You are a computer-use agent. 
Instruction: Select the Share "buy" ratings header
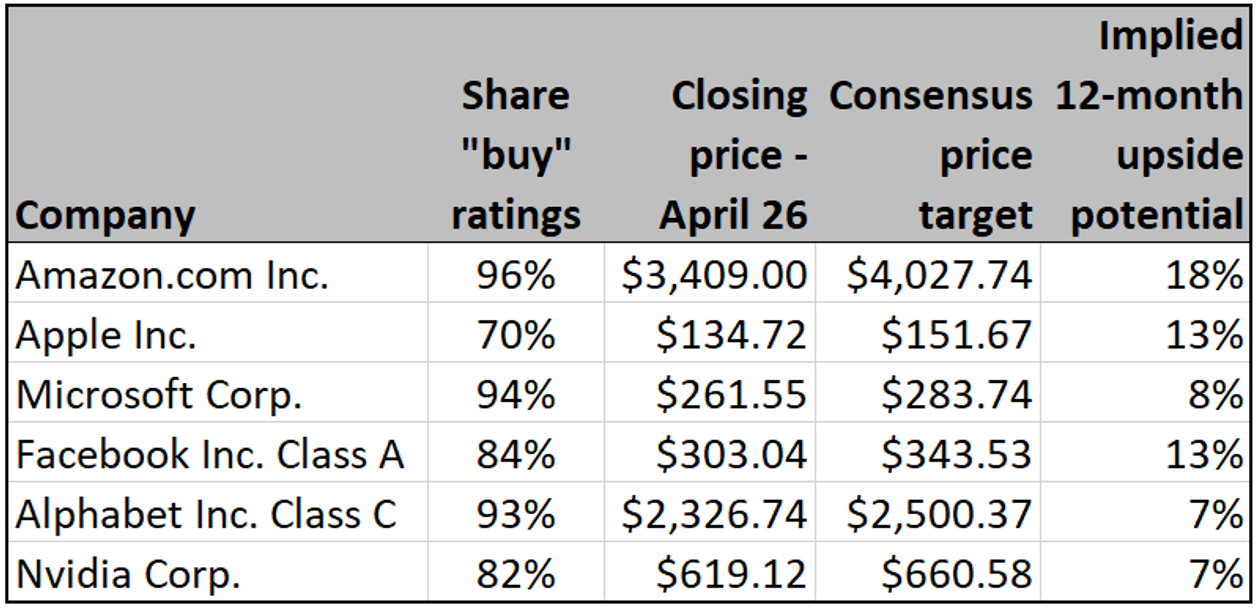(515, 155)
